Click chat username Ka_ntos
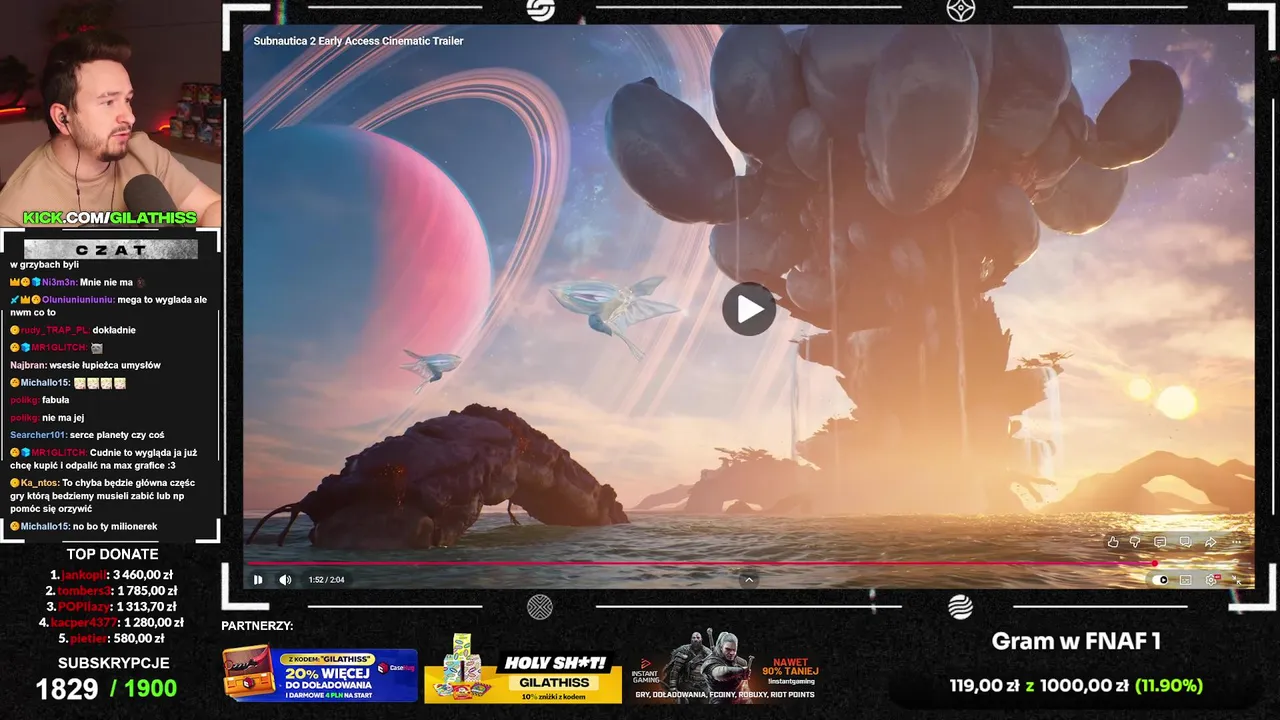The height and width of the screenshot is (720, 1280). click(40, 483)
